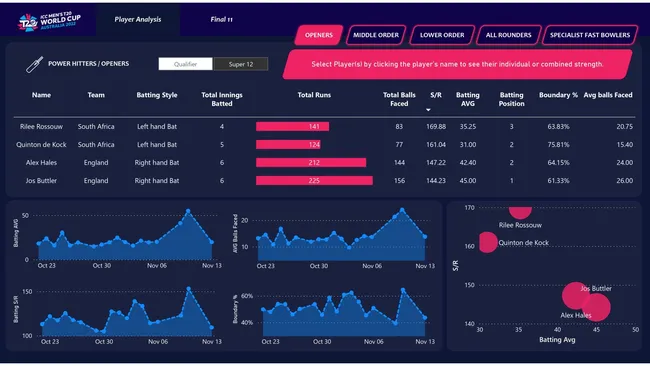The image size is (650, 366).
Task: Sort by the S/R column header
Action: [x=436, y=95]
